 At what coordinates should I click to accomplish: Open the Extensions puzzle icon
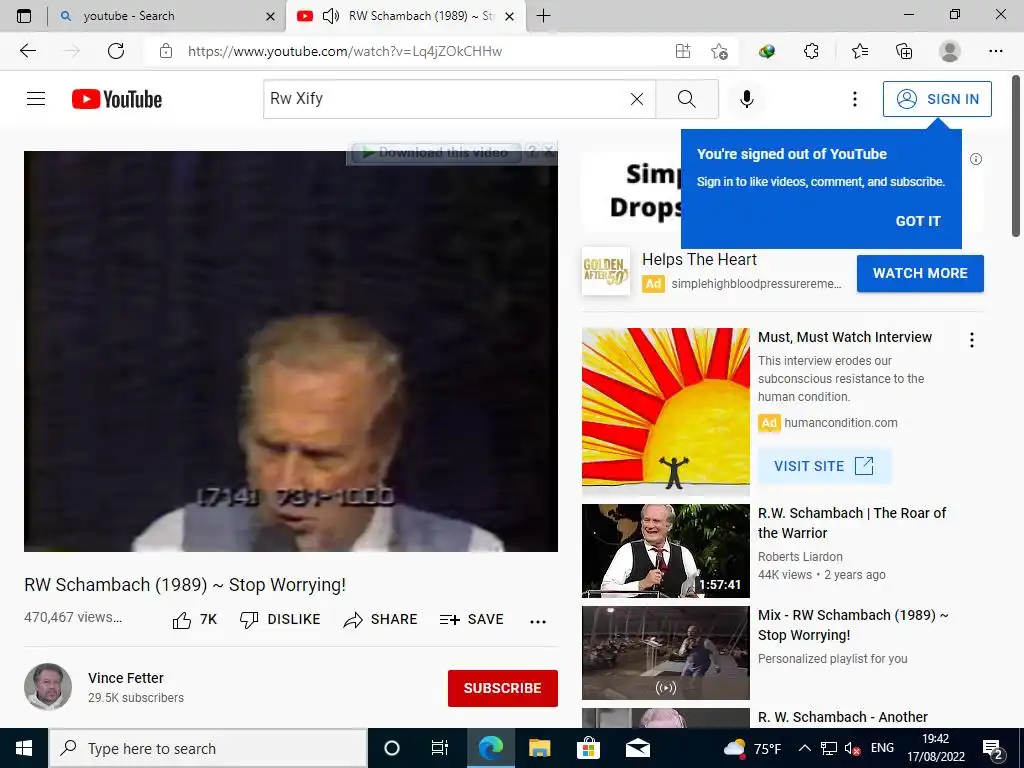pos(811,51)
